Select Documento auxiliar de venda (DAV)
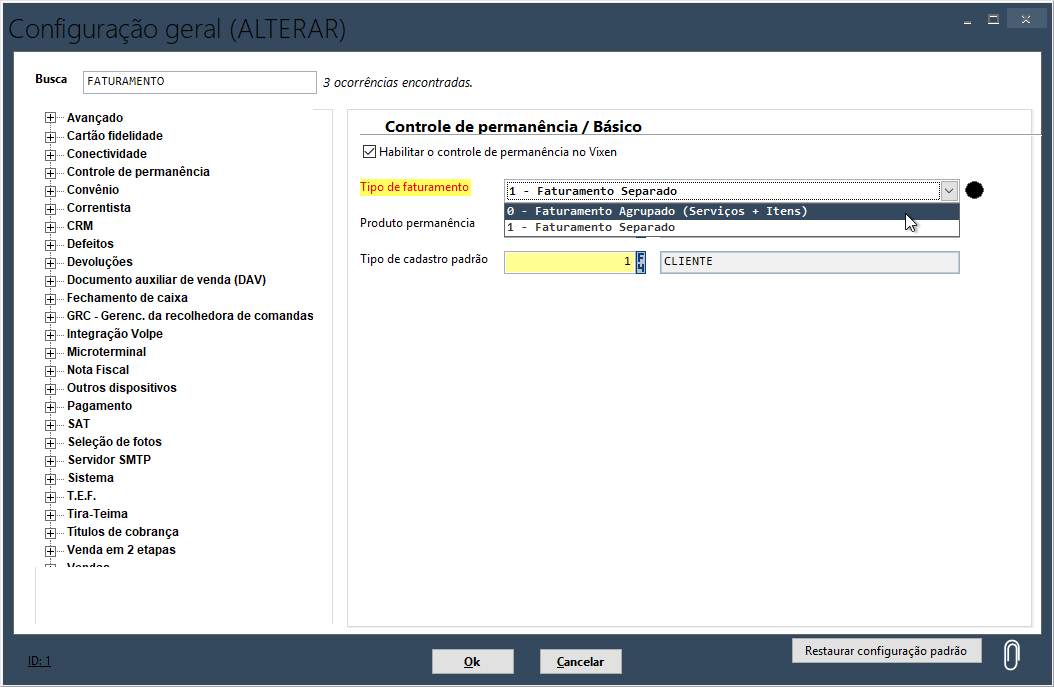Viewport: 1054px width, 687px height. click(x=166, y=280)
